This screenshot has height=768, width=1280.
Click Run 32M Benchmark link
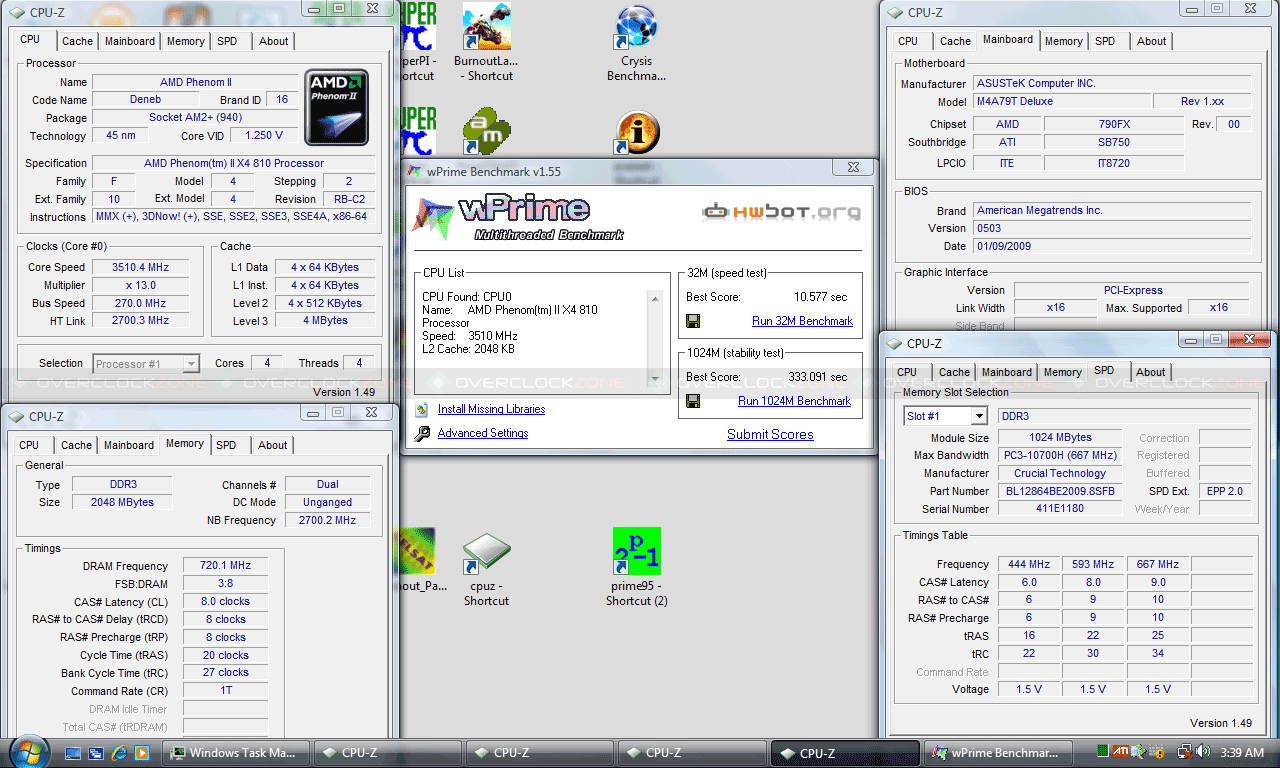tap(802, 321)
